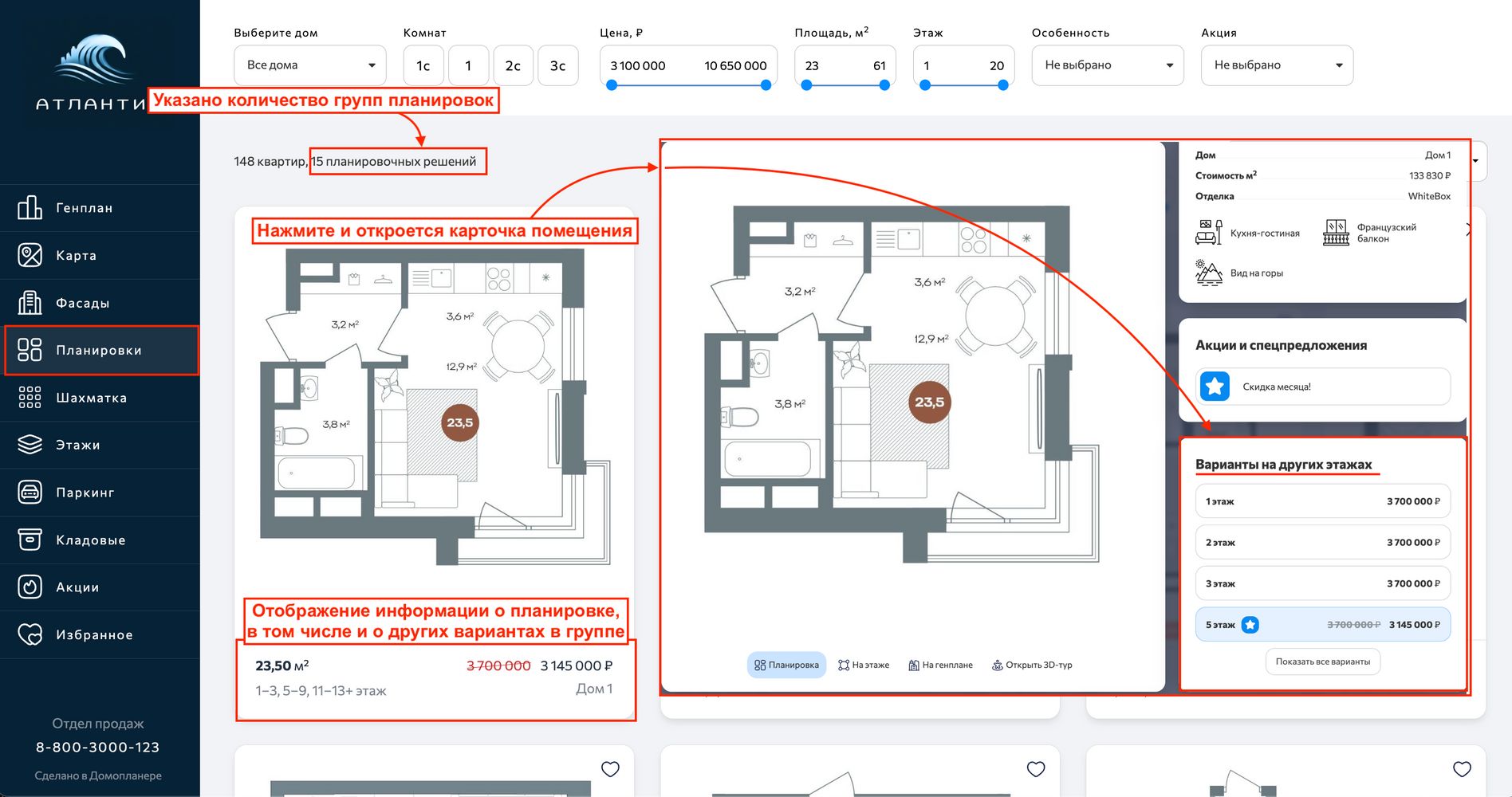This screenshot has height=797, width=1512.
Task: Open the 23,5 m² floor plan card thumbnail
Action: coord(435,406)
